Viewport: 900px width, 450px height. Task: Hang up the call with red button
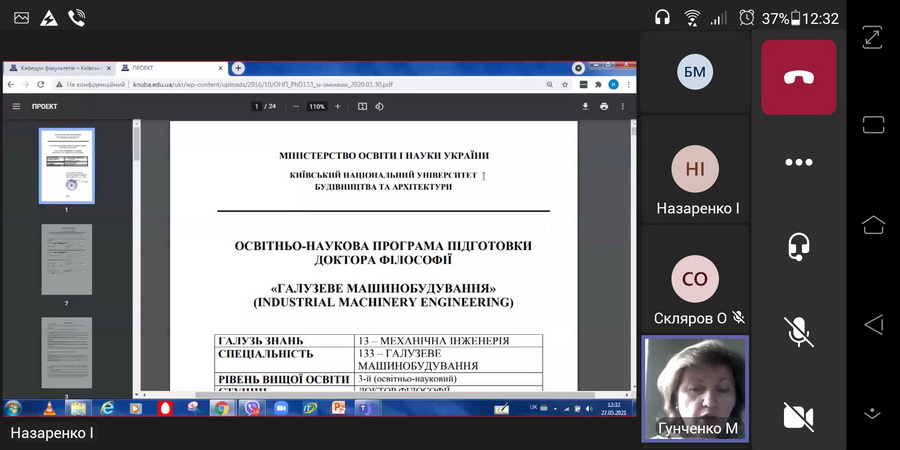click(x=798, y=78)
